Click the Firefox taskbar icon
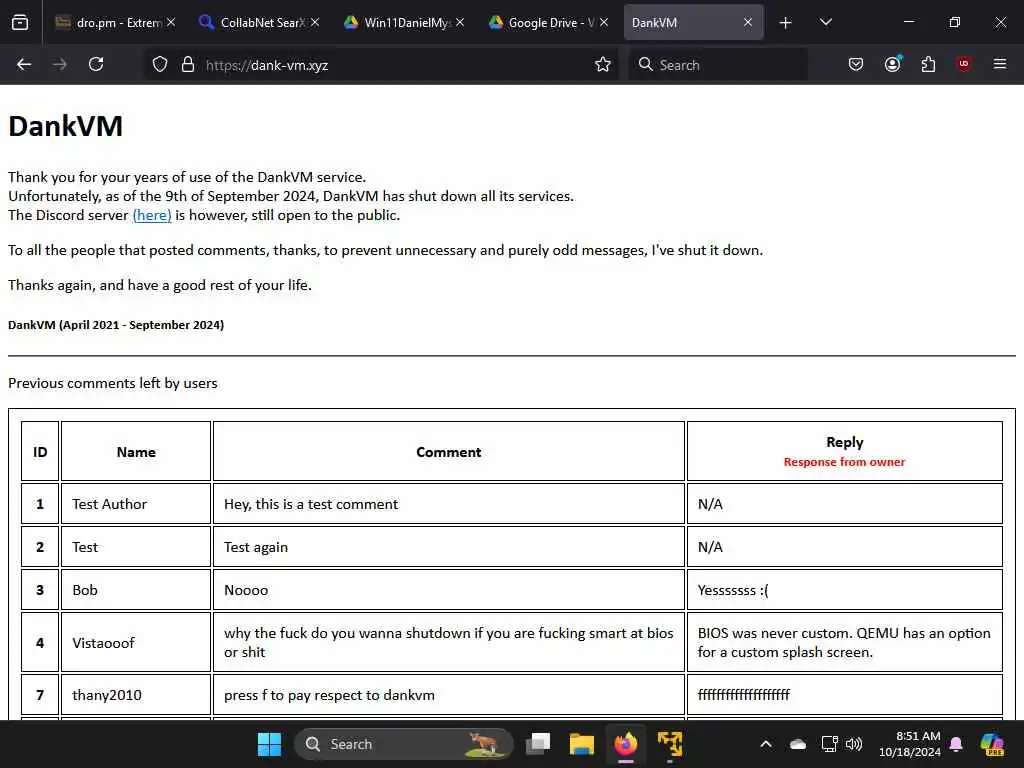 [626, 744]
